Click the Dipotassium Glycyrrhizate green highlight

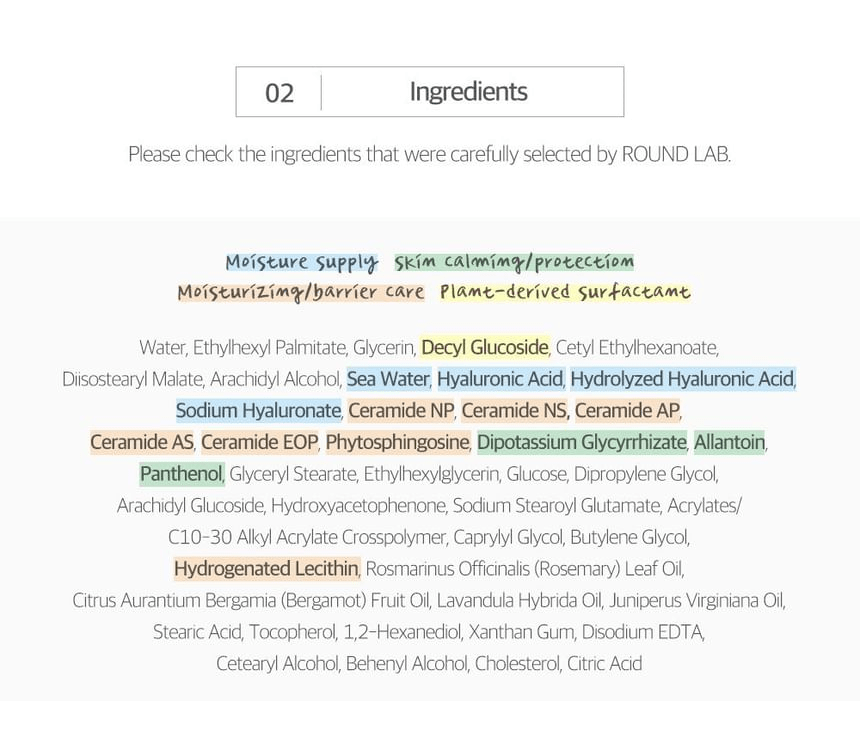coord(582,442)
